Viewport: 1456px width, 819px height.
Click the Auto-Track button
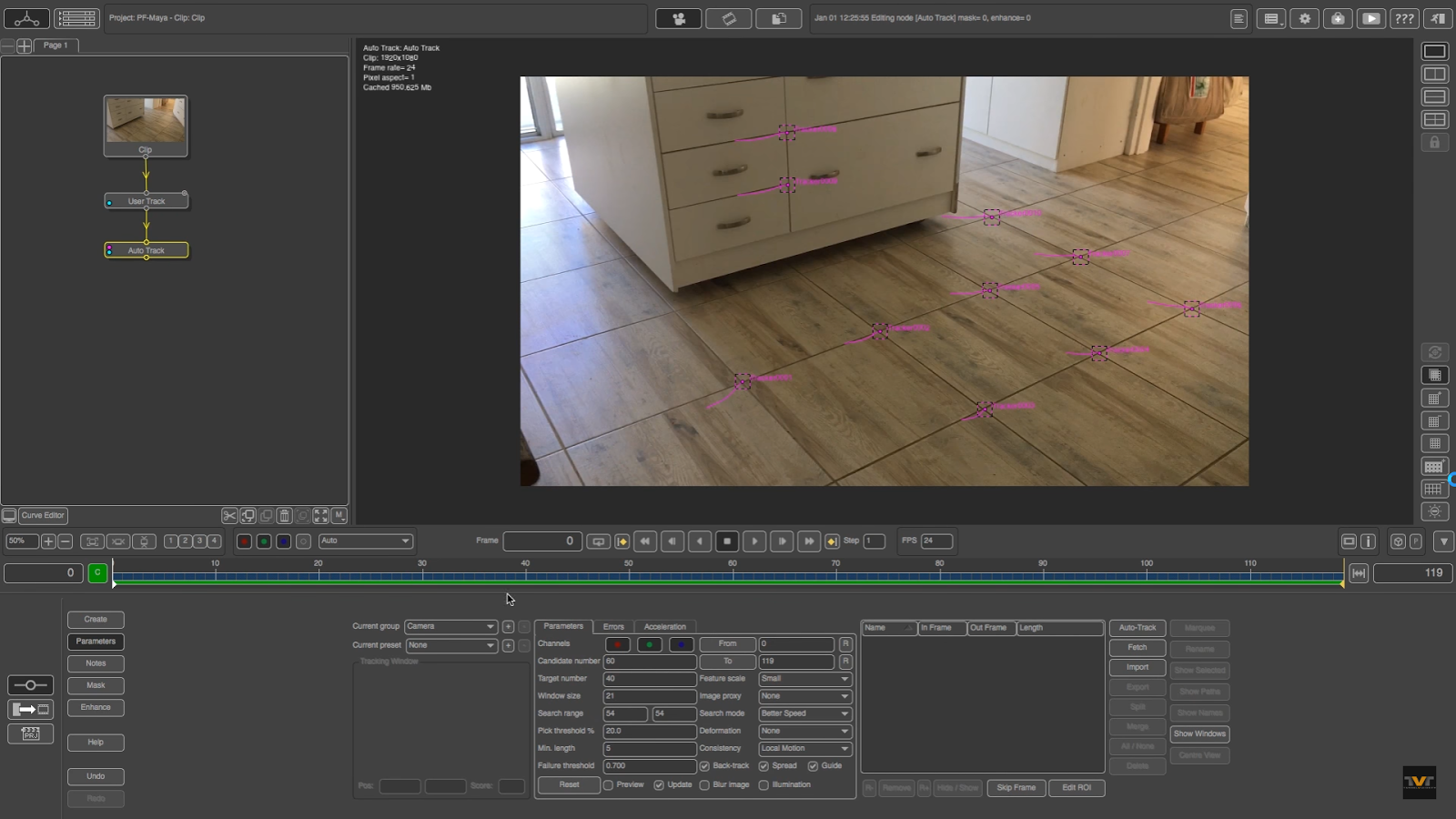[1137, 628]
